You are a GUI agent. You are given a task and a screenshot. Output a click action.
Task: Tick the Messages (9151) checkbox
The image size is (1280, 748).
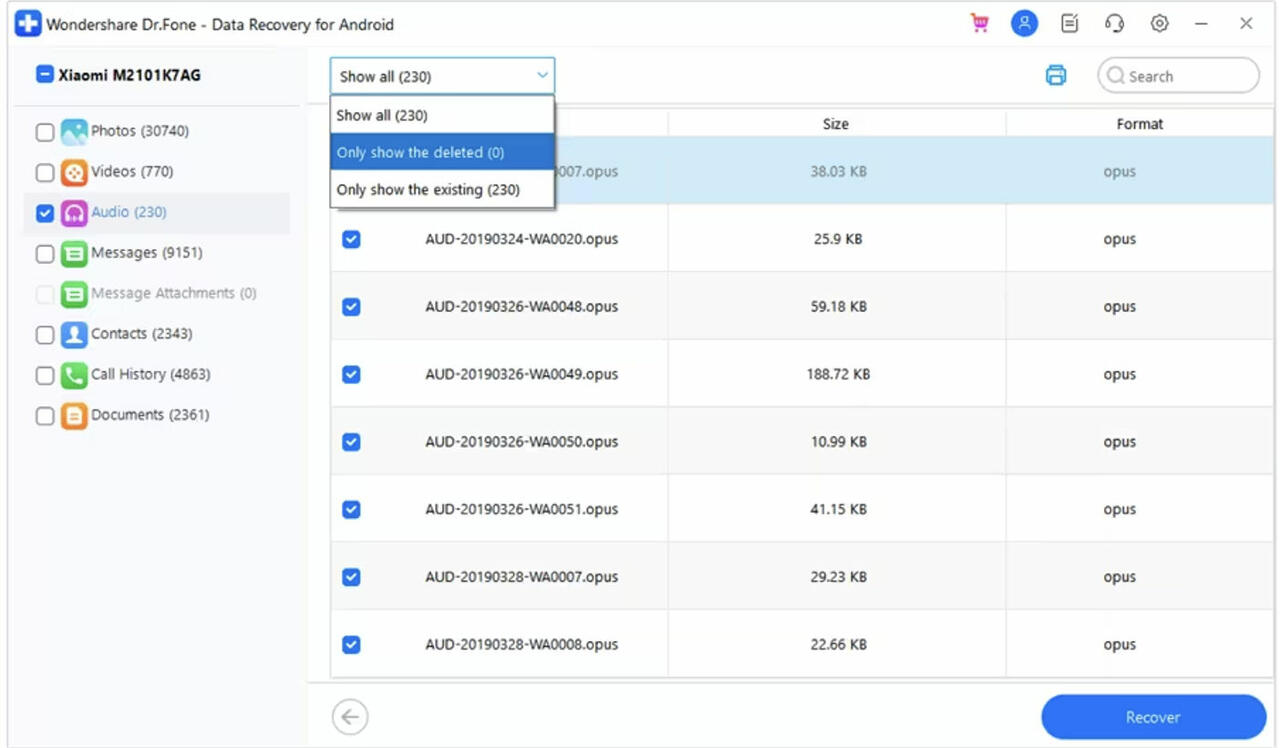(x=45, y=254)
